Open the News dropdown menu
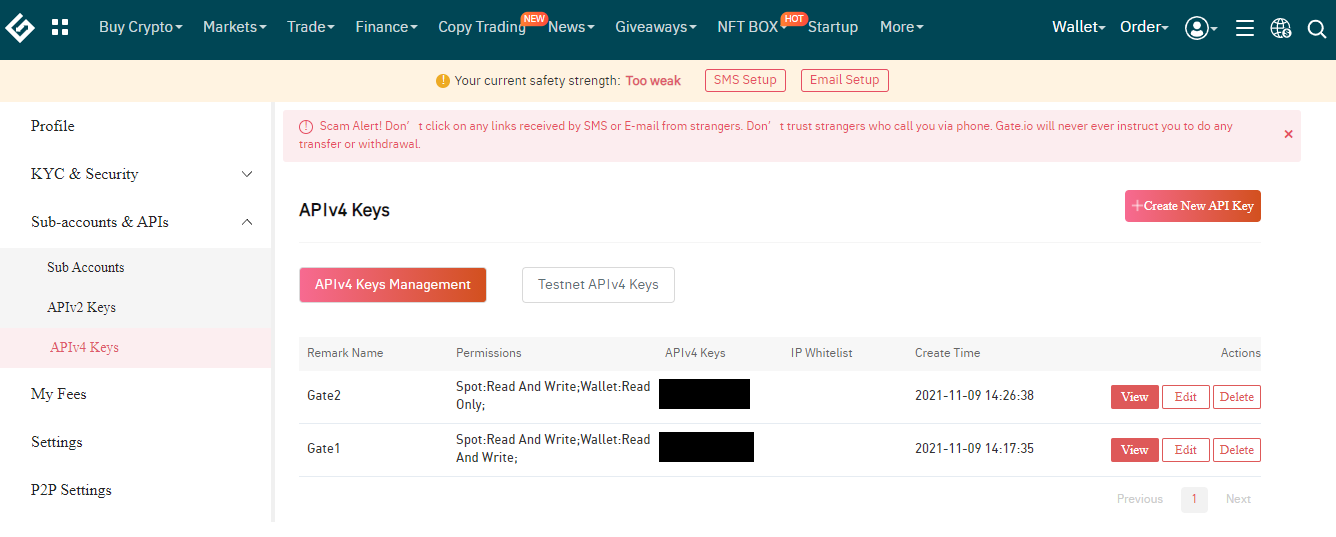 (x=571, y=27)
